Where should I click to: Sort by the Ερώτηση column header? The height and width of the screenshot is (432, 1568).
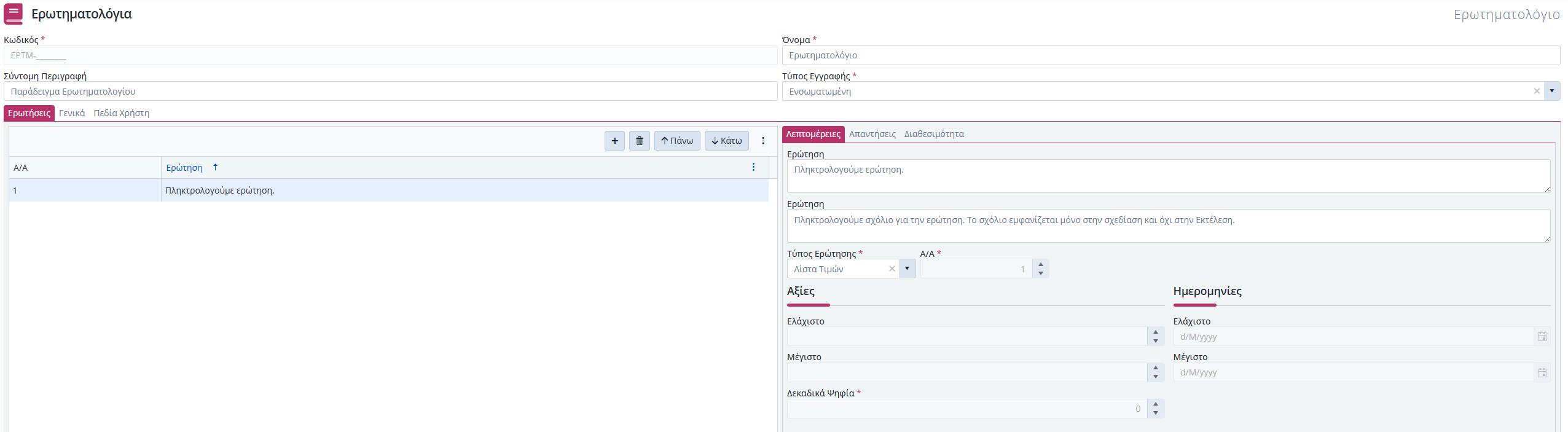point(184,168)
